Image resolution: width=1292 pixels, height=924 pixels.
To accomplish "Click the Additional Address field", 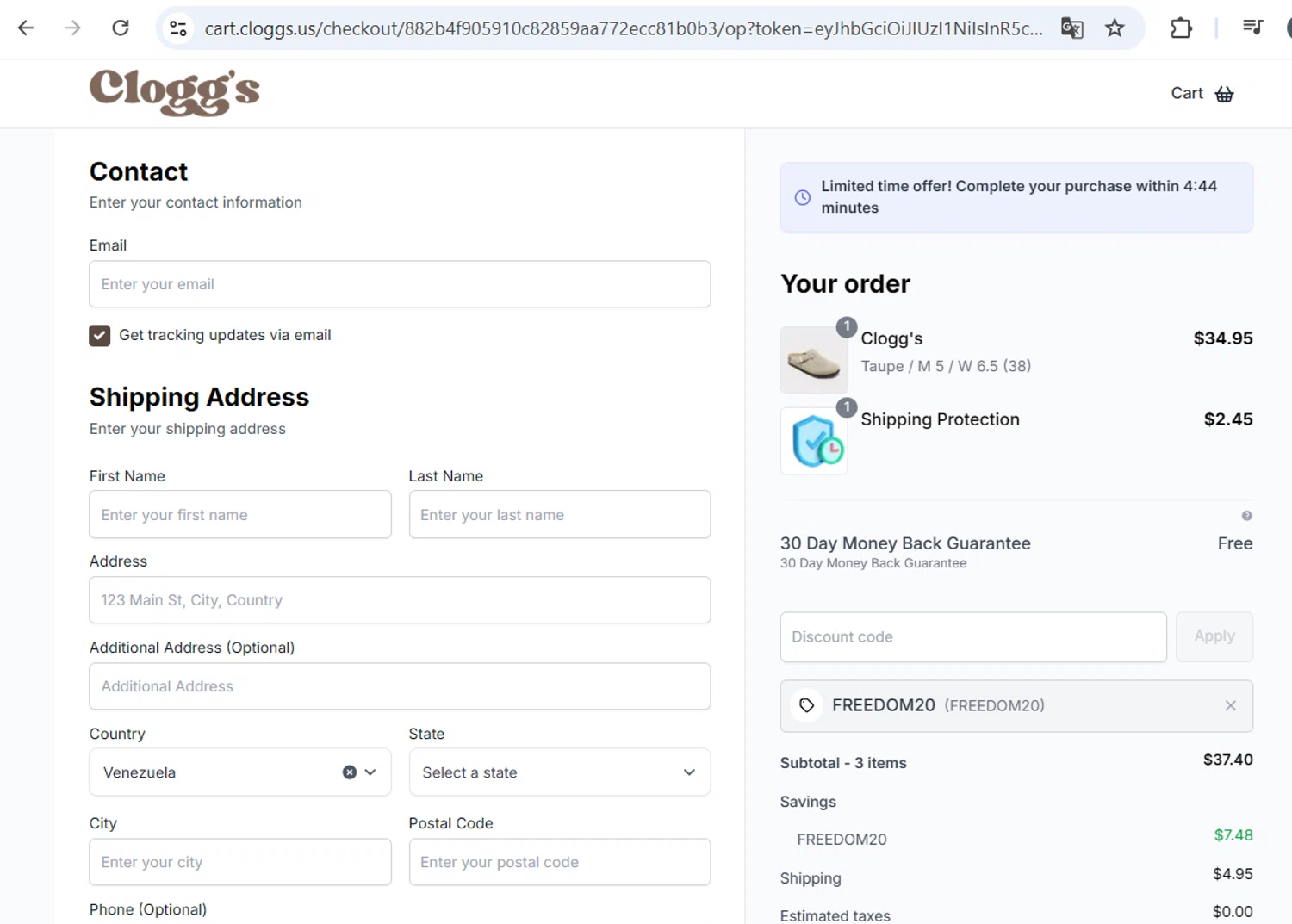I will click(x=400, y=686).
